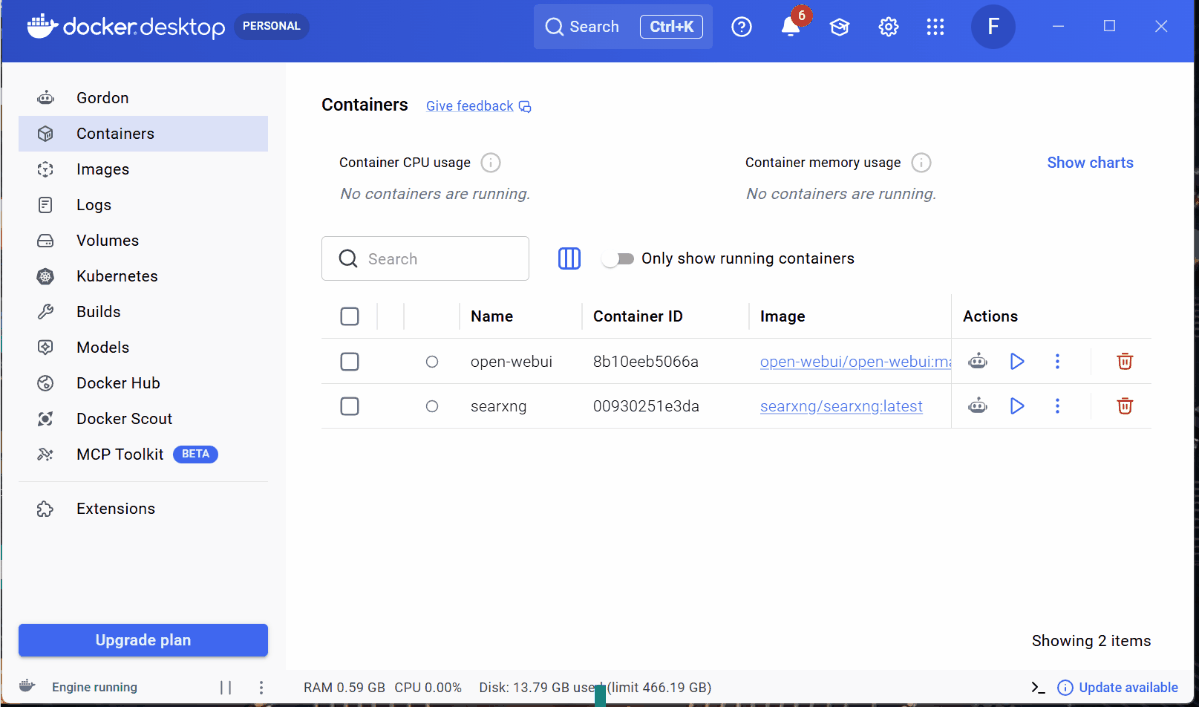
Task: Start the open-webui container
Action: 1017,362
